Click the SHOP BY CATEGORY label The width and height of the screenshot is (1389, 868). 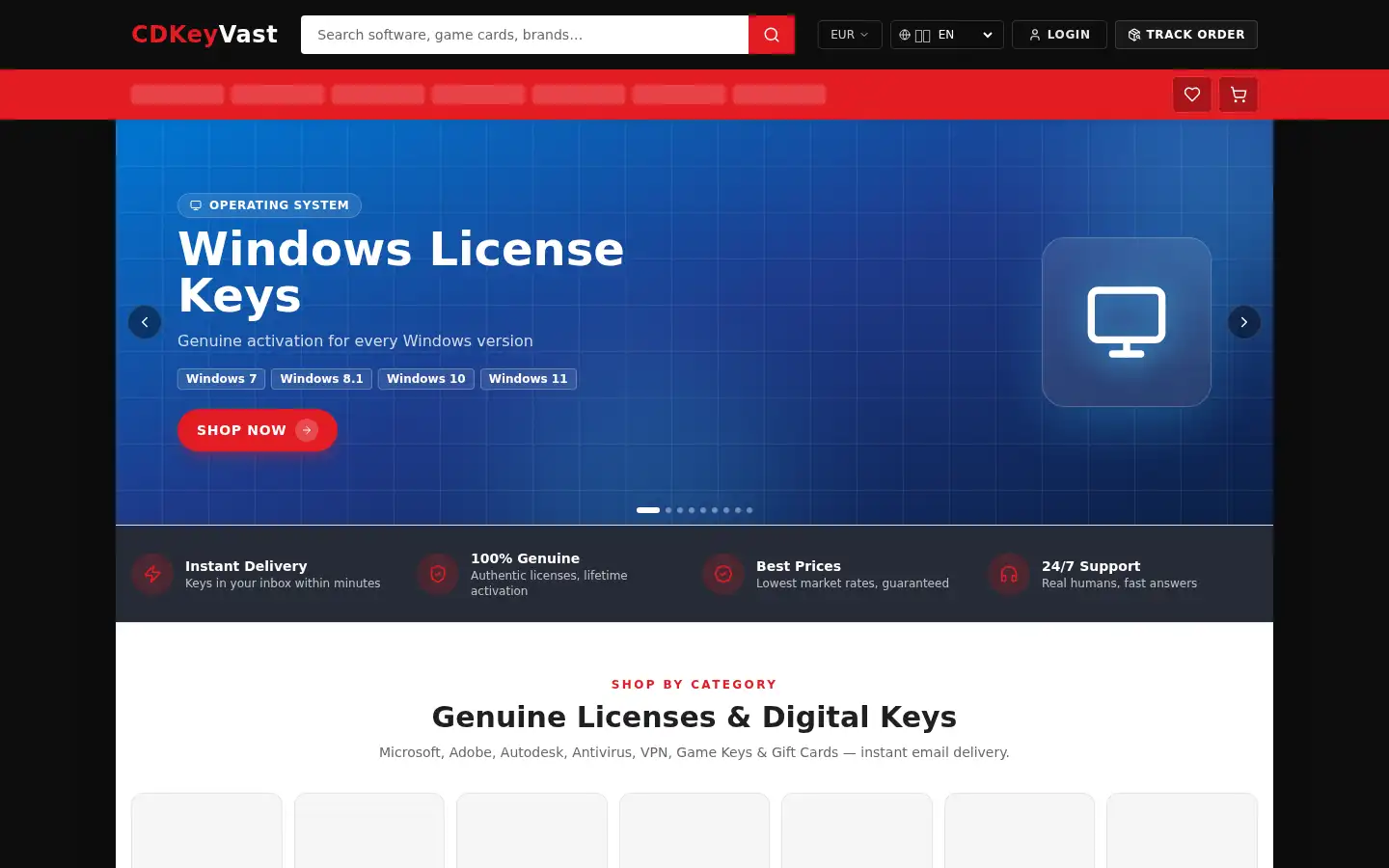694,685
